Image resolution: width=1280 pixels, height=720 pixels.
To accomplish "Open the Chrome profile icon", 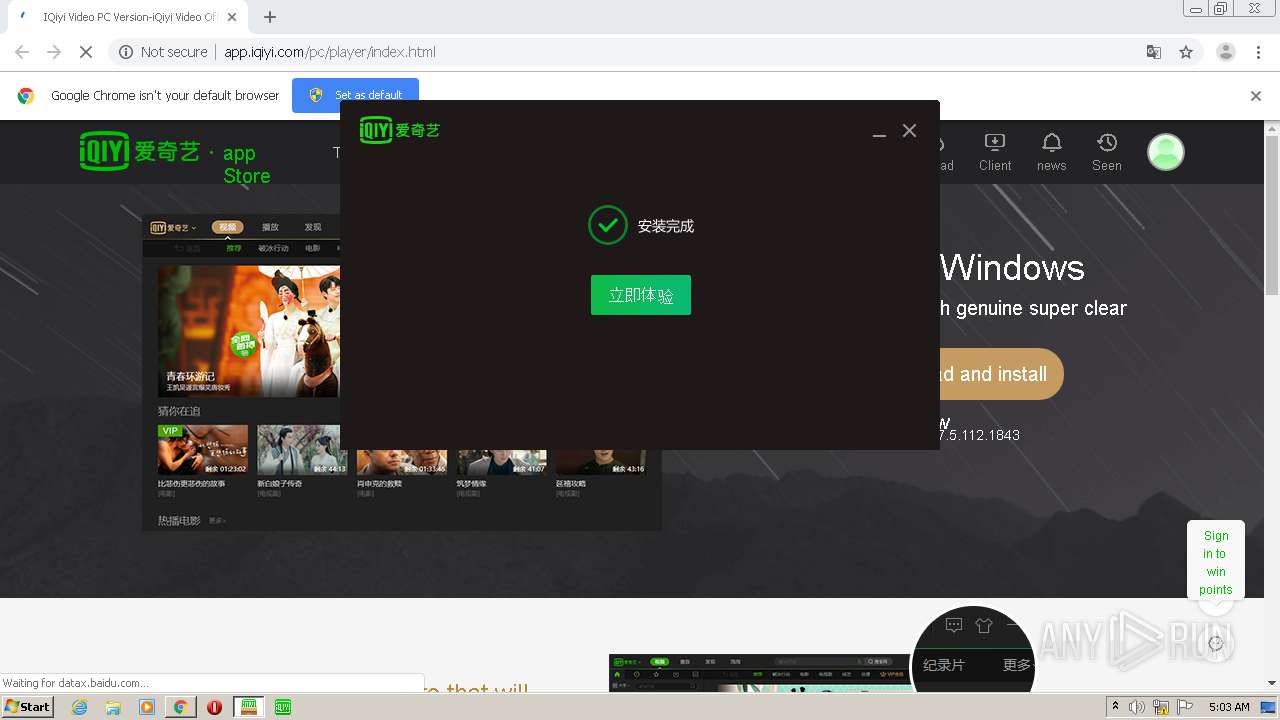I will click(1225, 52).
